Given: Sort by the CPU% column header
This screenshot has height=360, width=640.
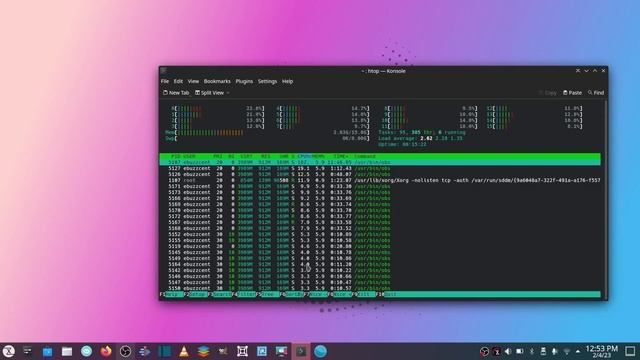Looking at the screenshot, I should [304, 156].
